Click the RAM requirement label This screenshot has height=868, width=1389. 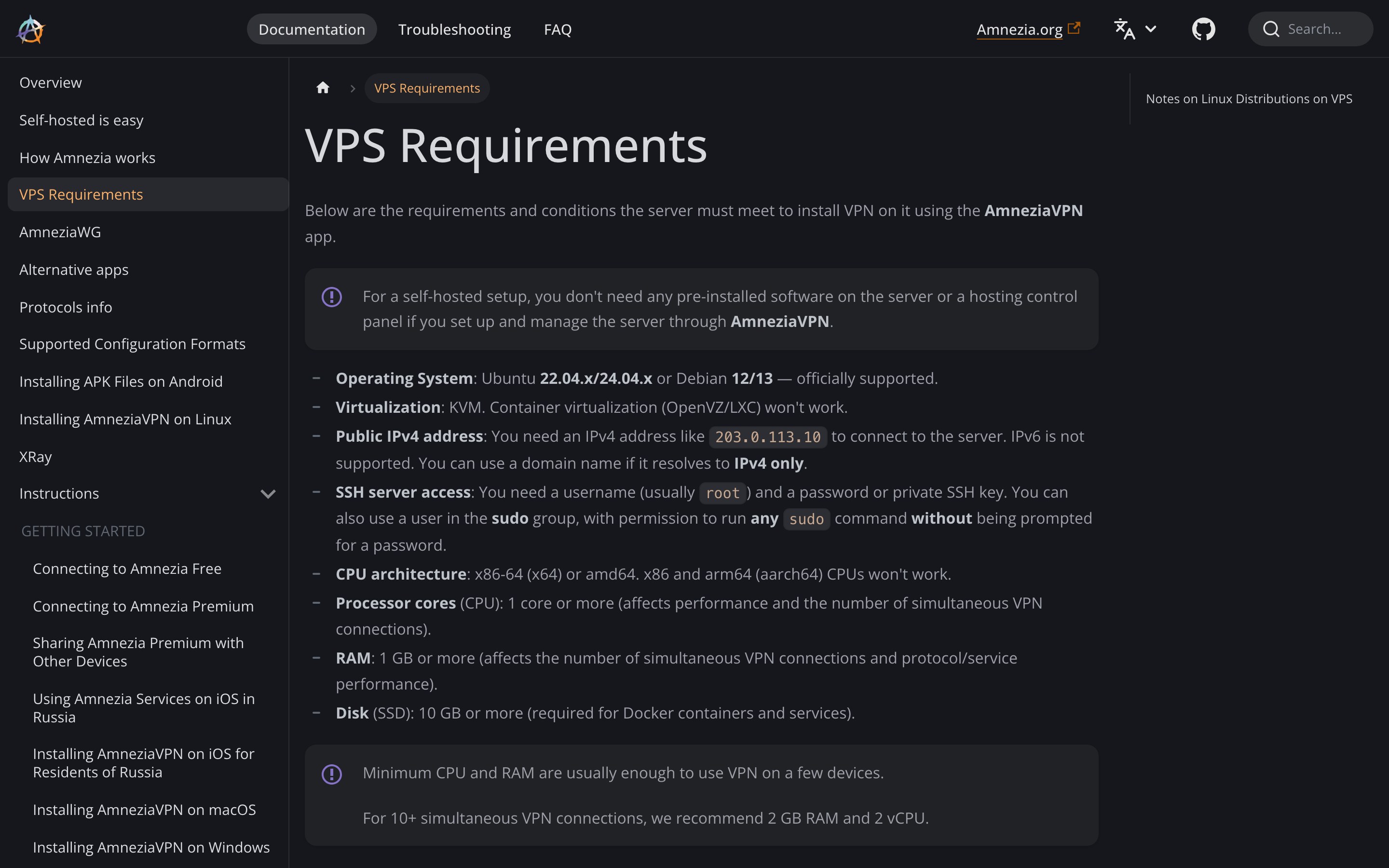(353, 658)
